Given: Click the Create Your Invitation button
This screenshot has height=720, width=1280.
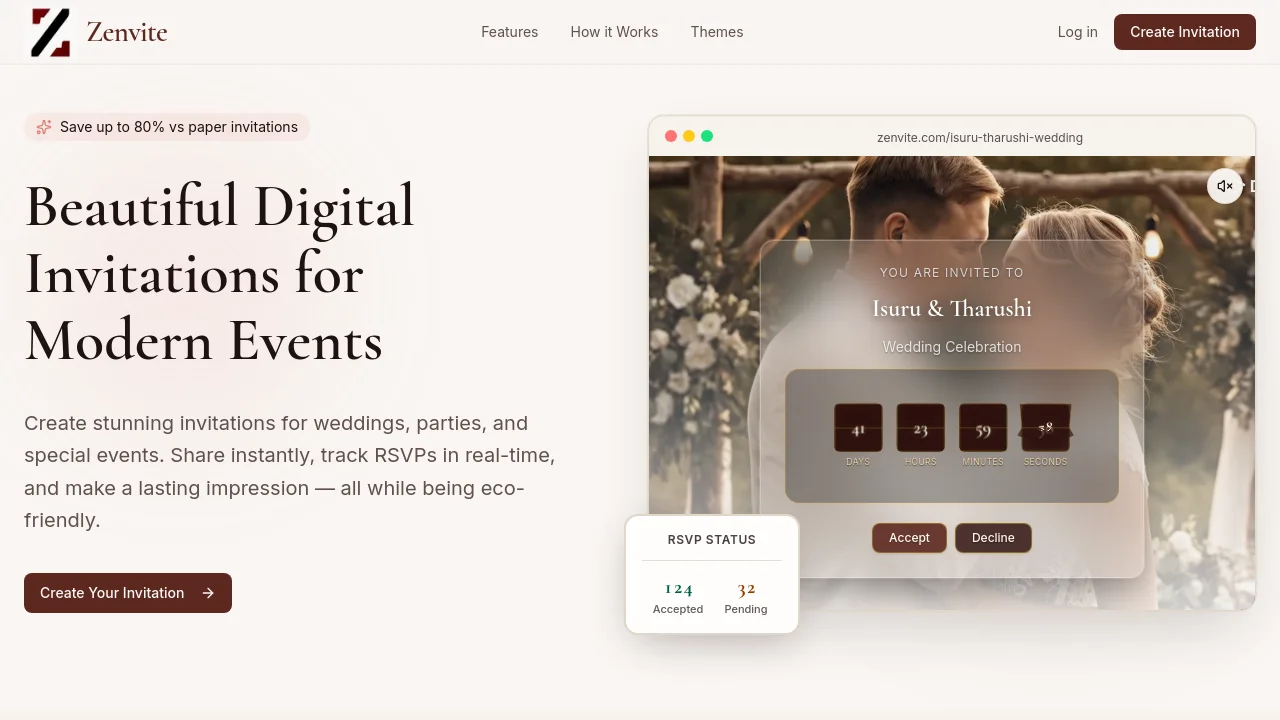Looking at the screenshot, I should click(x=128, y=593).
